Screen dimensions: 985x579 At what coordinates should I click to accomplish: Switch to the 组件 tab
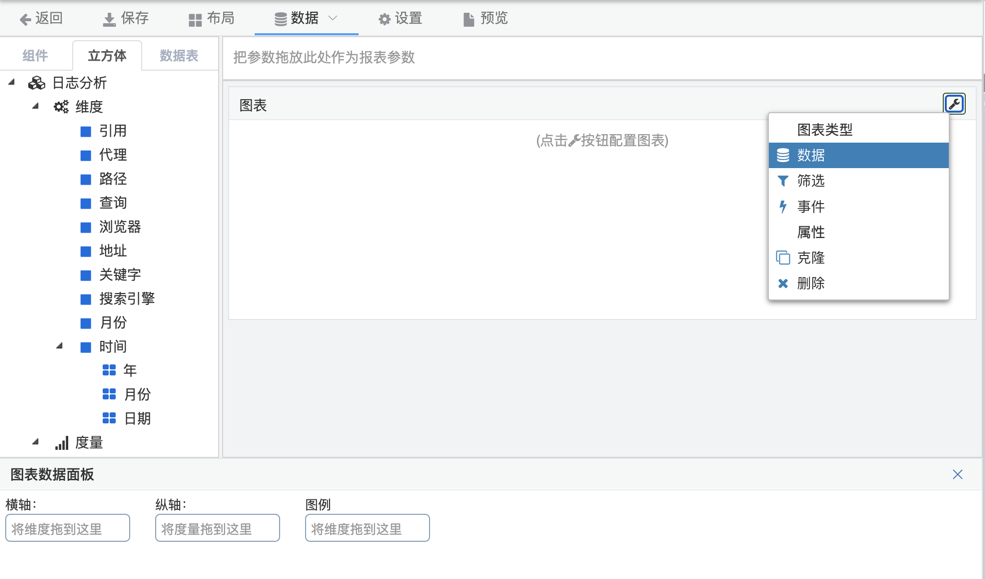coord(35,56)
